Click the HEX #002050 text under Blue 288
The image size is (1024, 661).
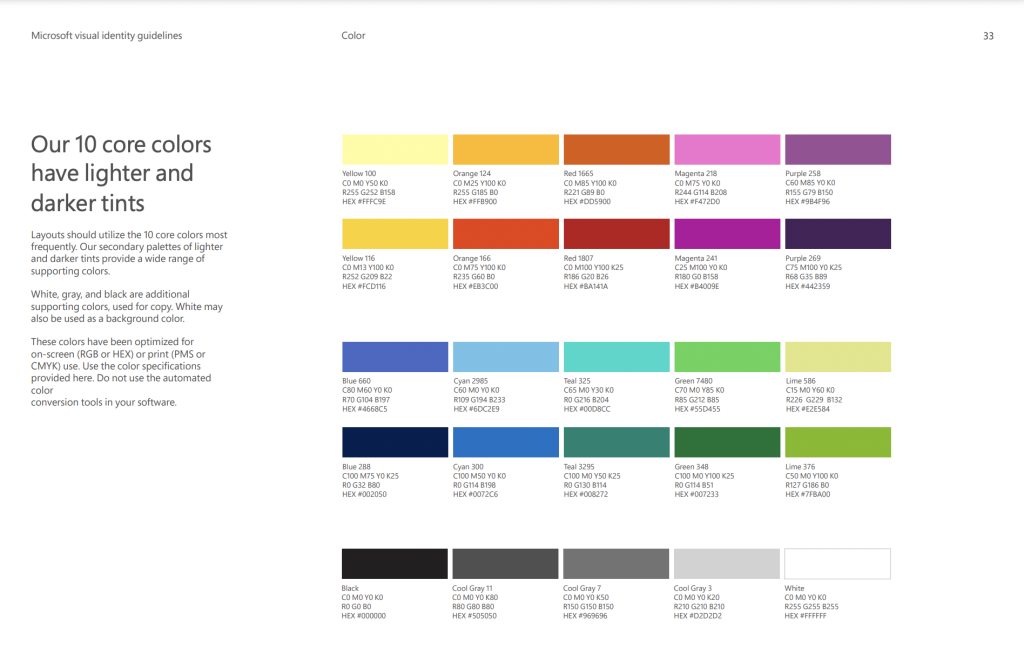click(364, 494)
